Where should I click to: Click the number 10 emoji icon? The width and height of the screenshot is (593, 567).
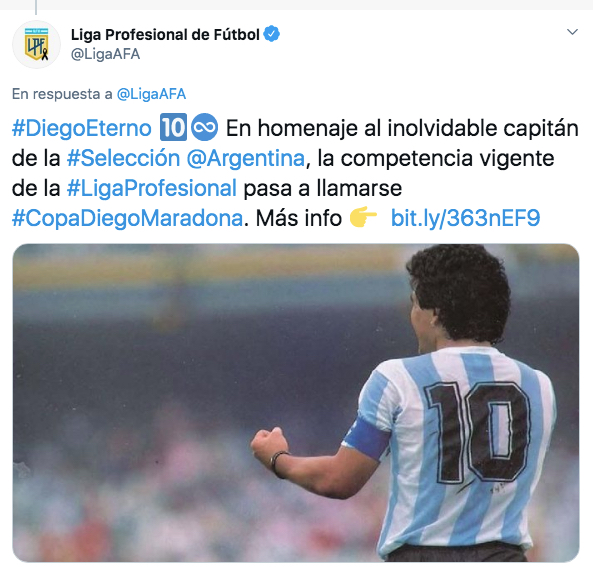[x=173, y=127]
